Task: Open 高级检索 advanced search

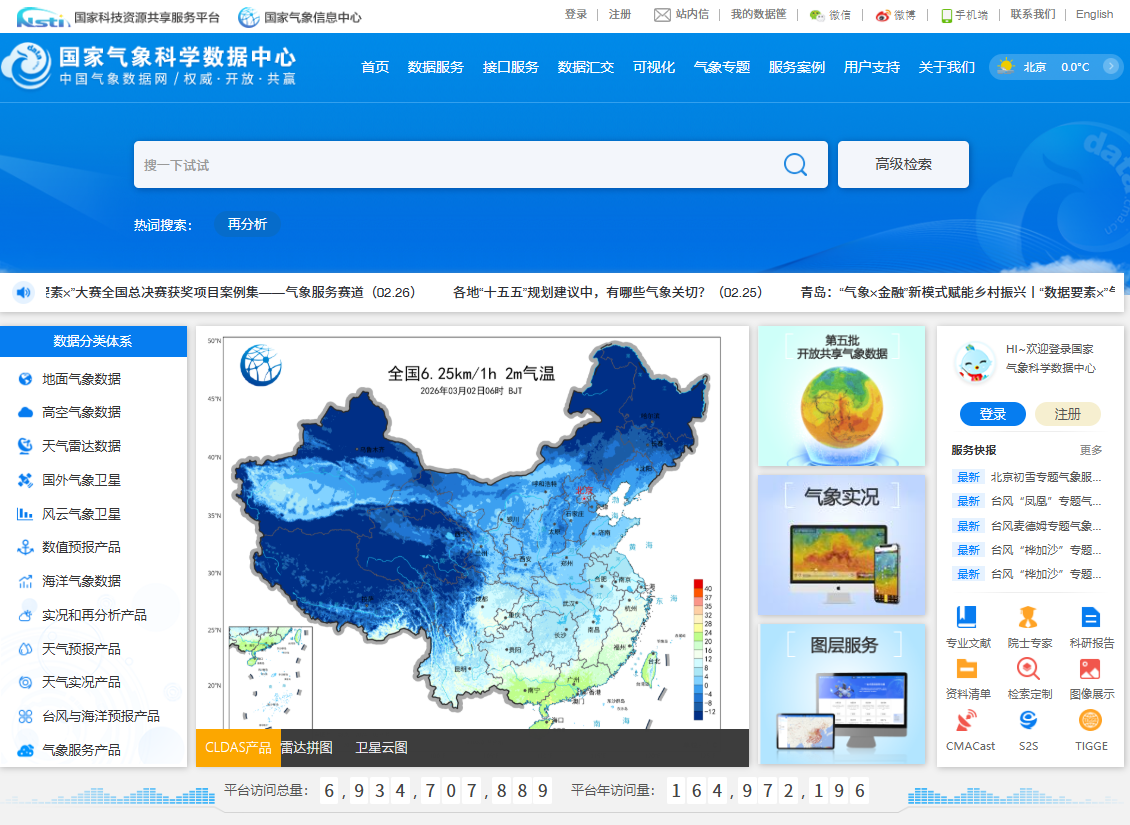Action: (x=902, y=163)
